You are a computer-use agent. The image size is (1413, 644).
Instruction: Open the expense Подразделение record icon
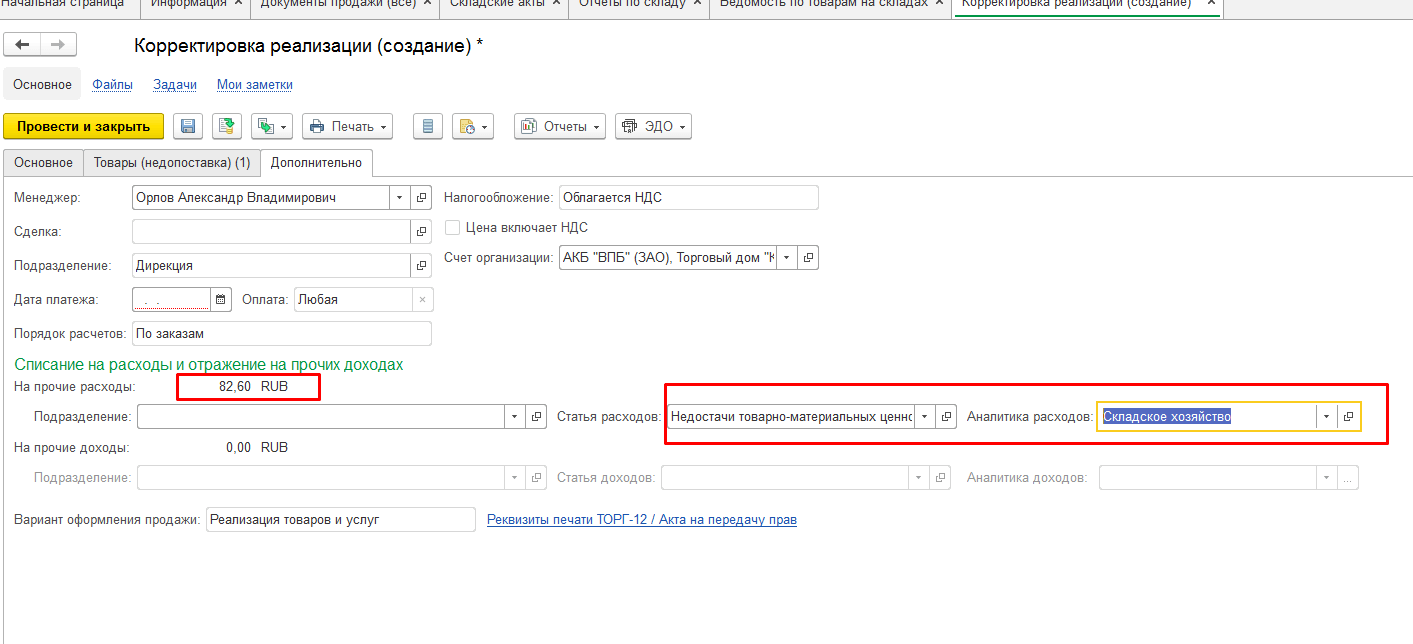(537, 416)
